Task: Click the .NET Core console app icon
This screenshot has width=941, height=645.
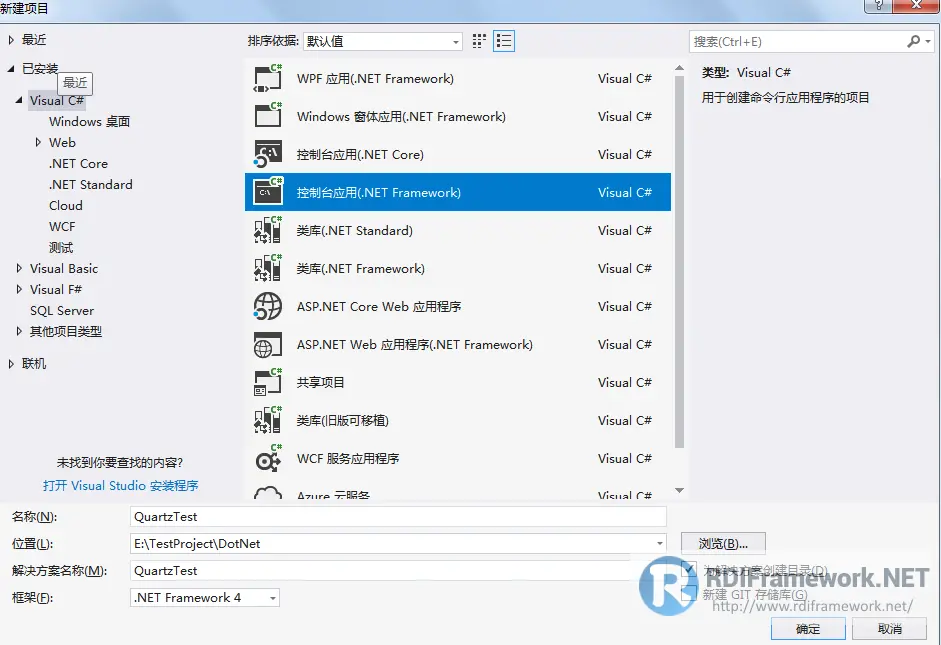Action: 268,154
